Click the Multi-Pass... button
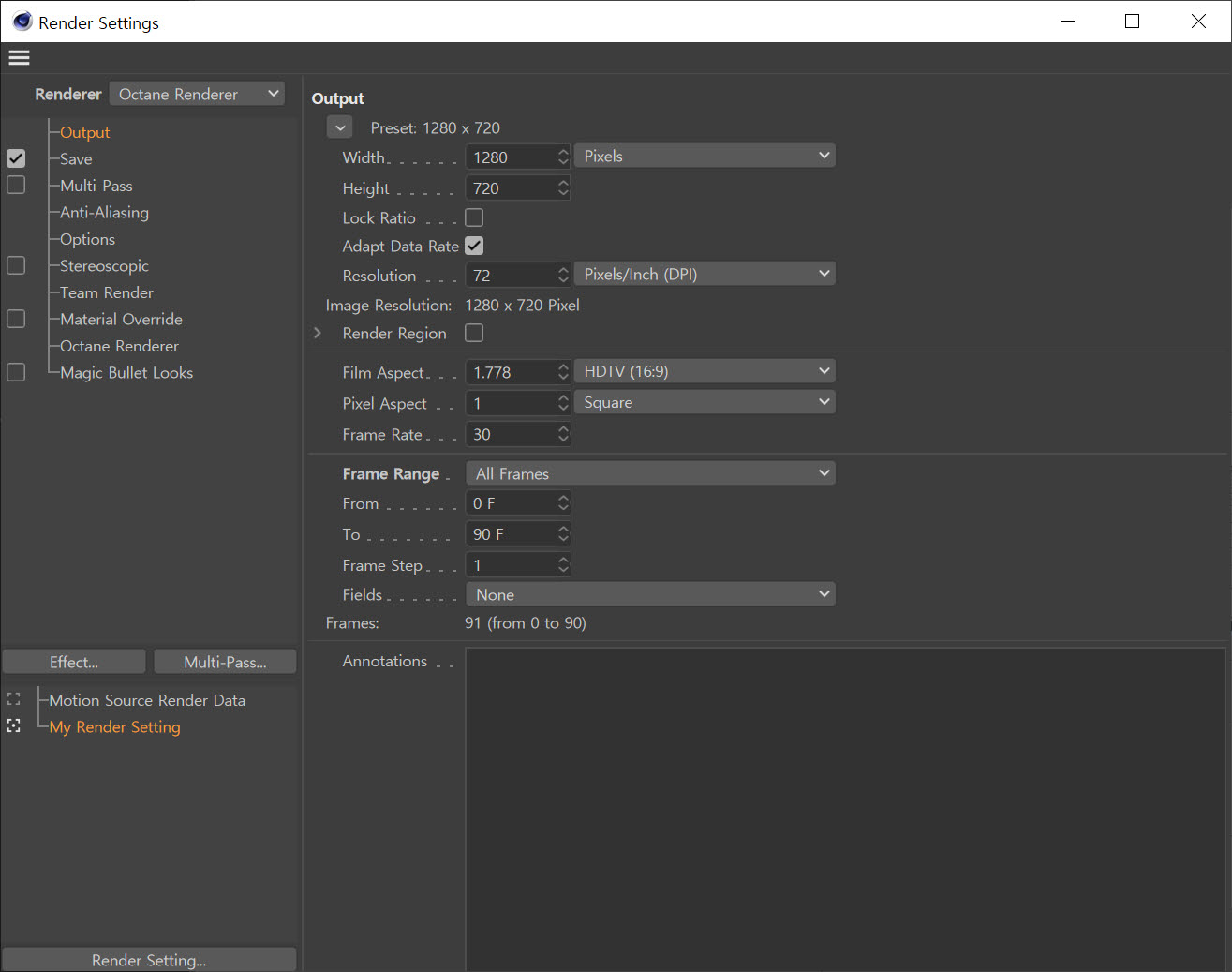 click(x=225, y=662)
